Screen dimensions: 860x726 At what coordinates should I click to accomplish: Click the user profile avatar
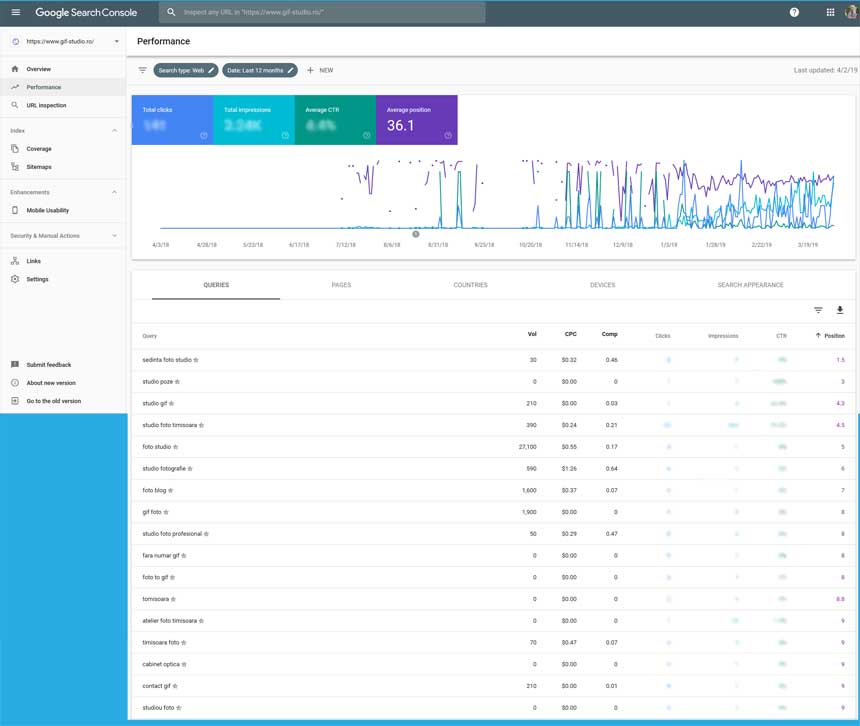coord(851,12)
